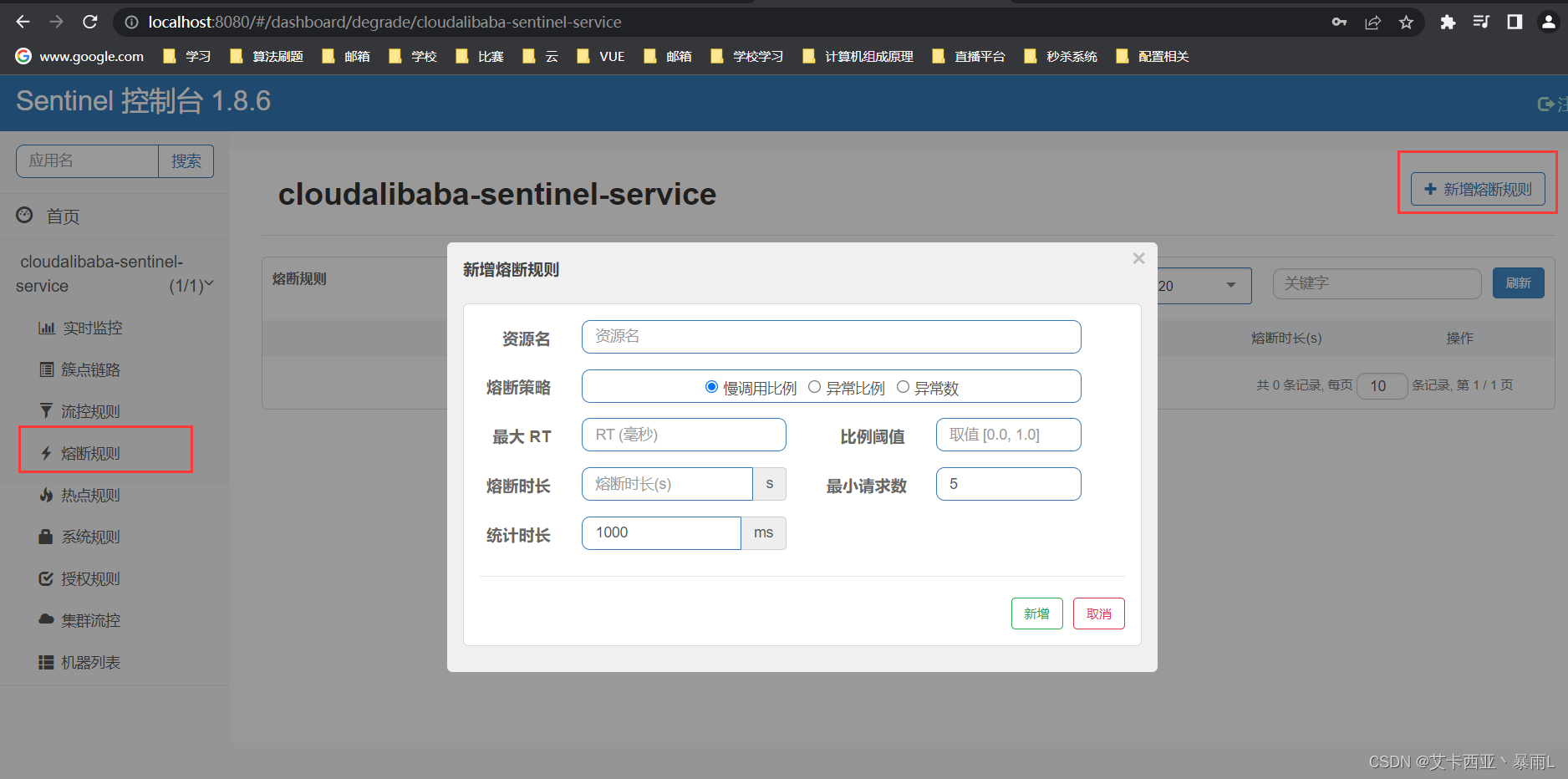Open the 配置相关 bookmark folder
Screen dimensions: 1568x779
[1152, 56]
